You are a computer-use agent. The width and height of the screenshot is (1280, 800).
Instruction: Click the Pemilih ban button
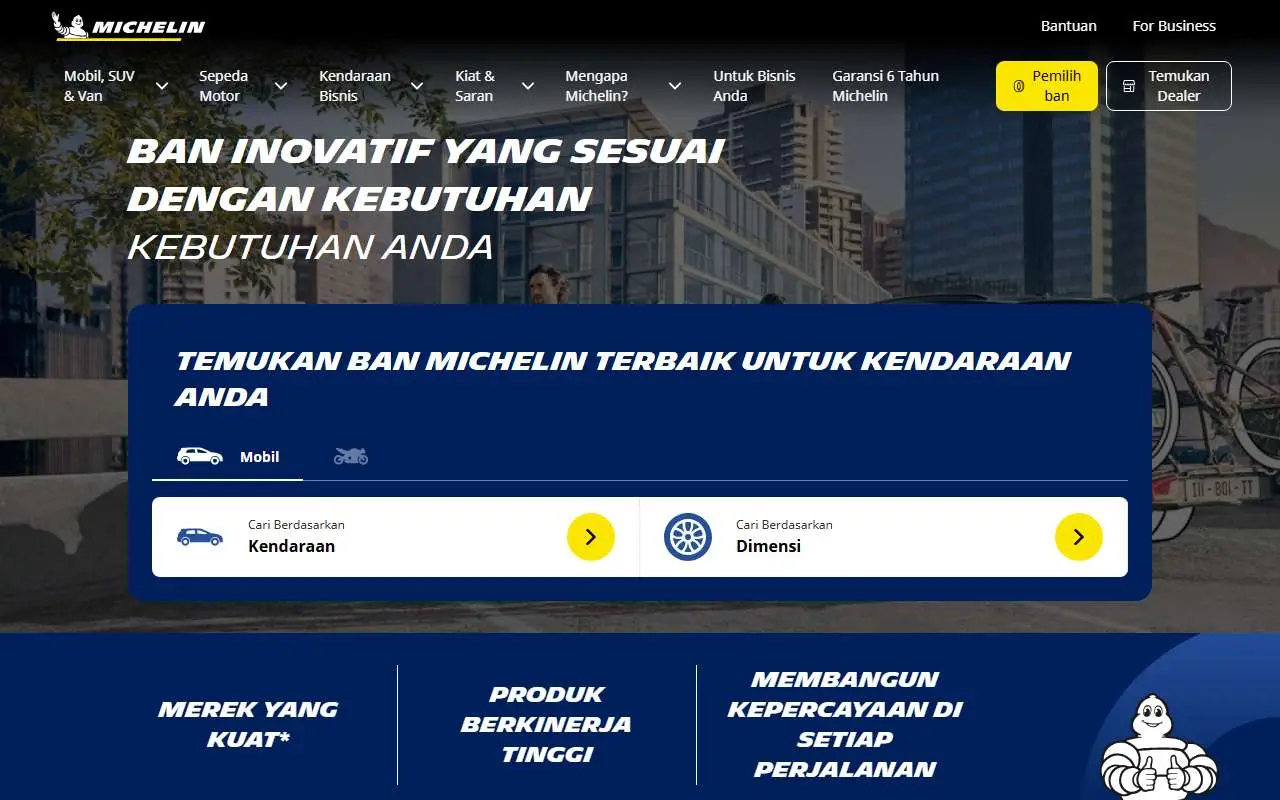pos(1047,86)
